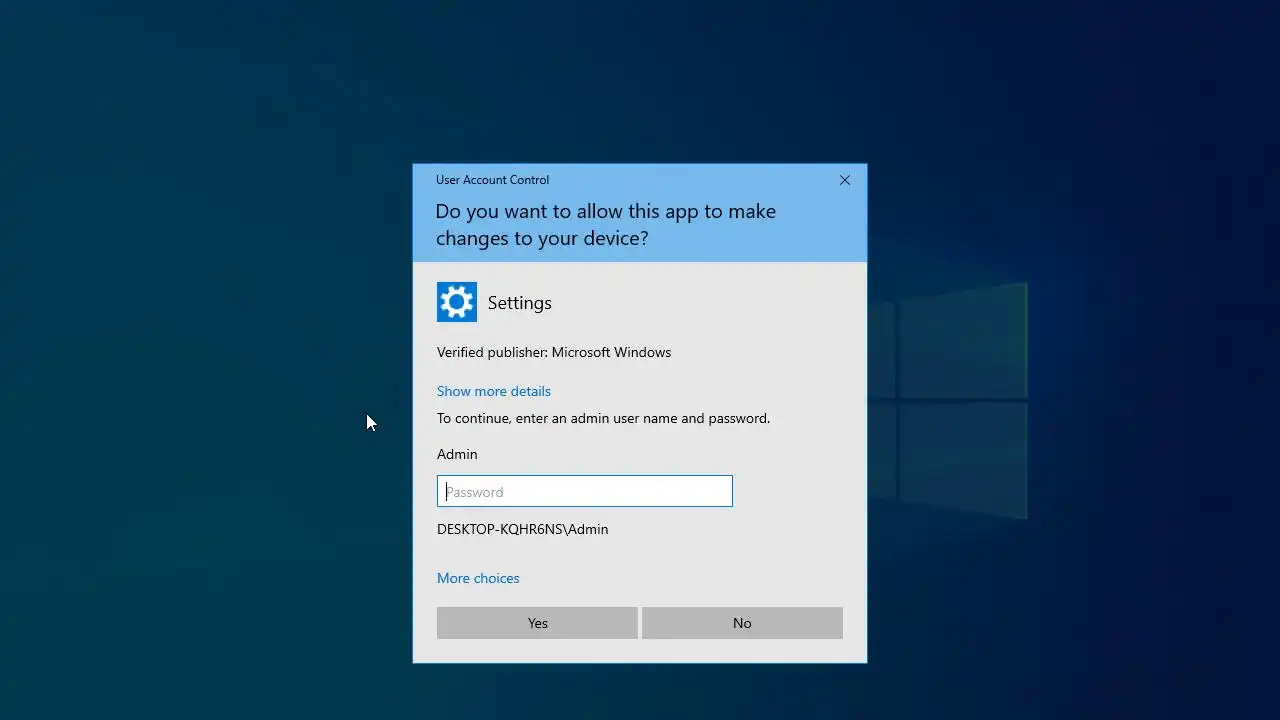Confirm with the Yes button
Image resolution: width=1280 pixels, height=720 pixels.
click(x=537, y=623)
